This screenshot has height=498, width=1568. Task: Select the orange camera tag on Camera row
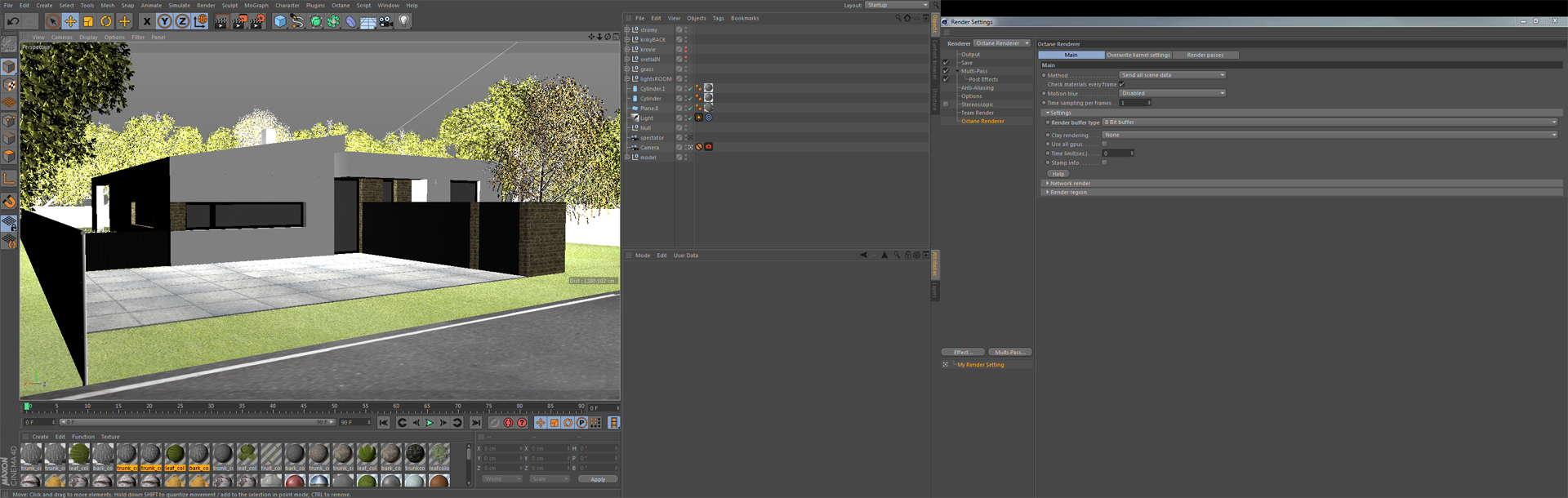click(x=708, y=147)
